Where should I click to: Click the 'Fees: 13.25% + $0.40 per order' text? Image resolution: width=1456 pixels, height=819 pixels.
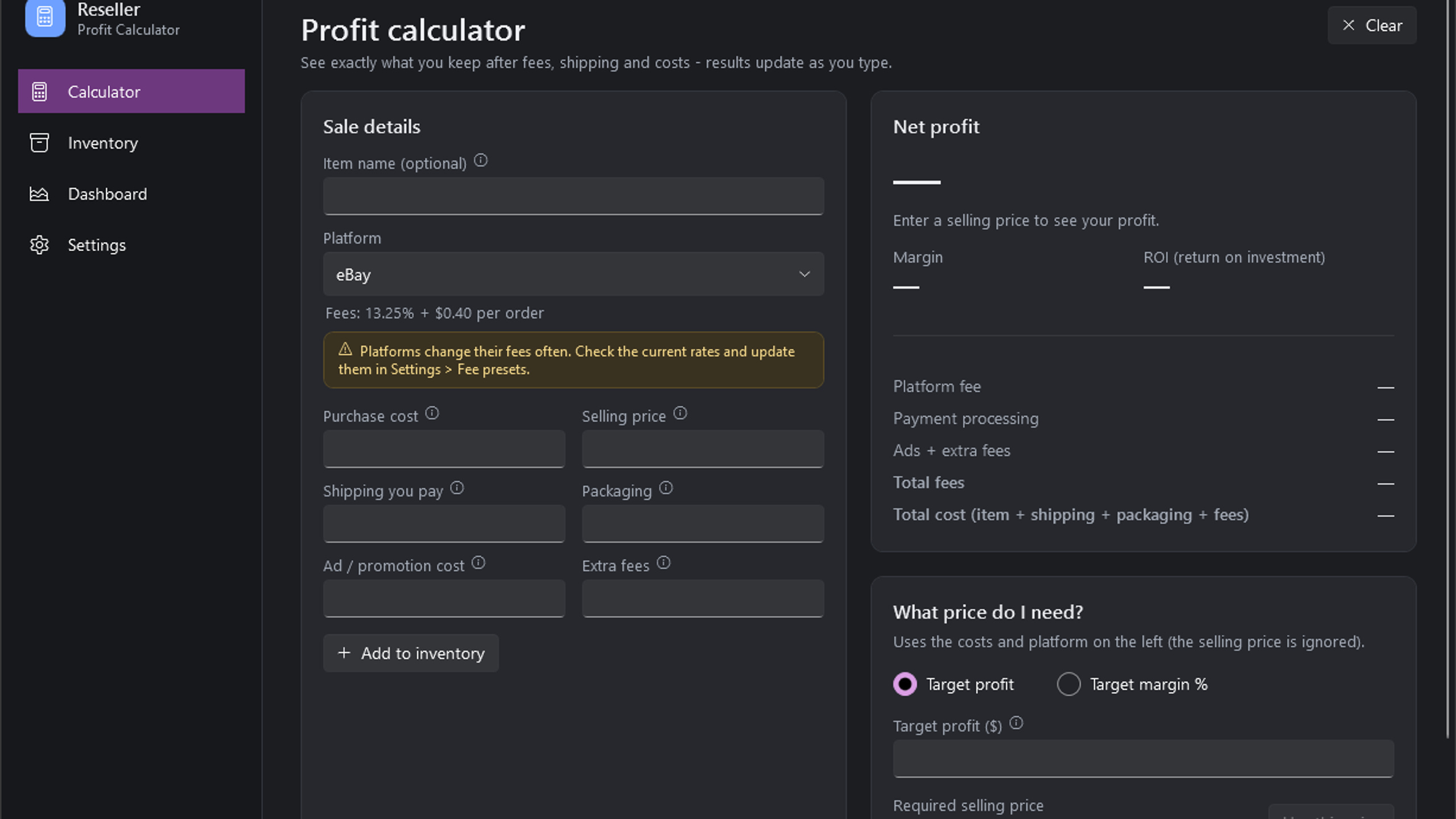435,313
